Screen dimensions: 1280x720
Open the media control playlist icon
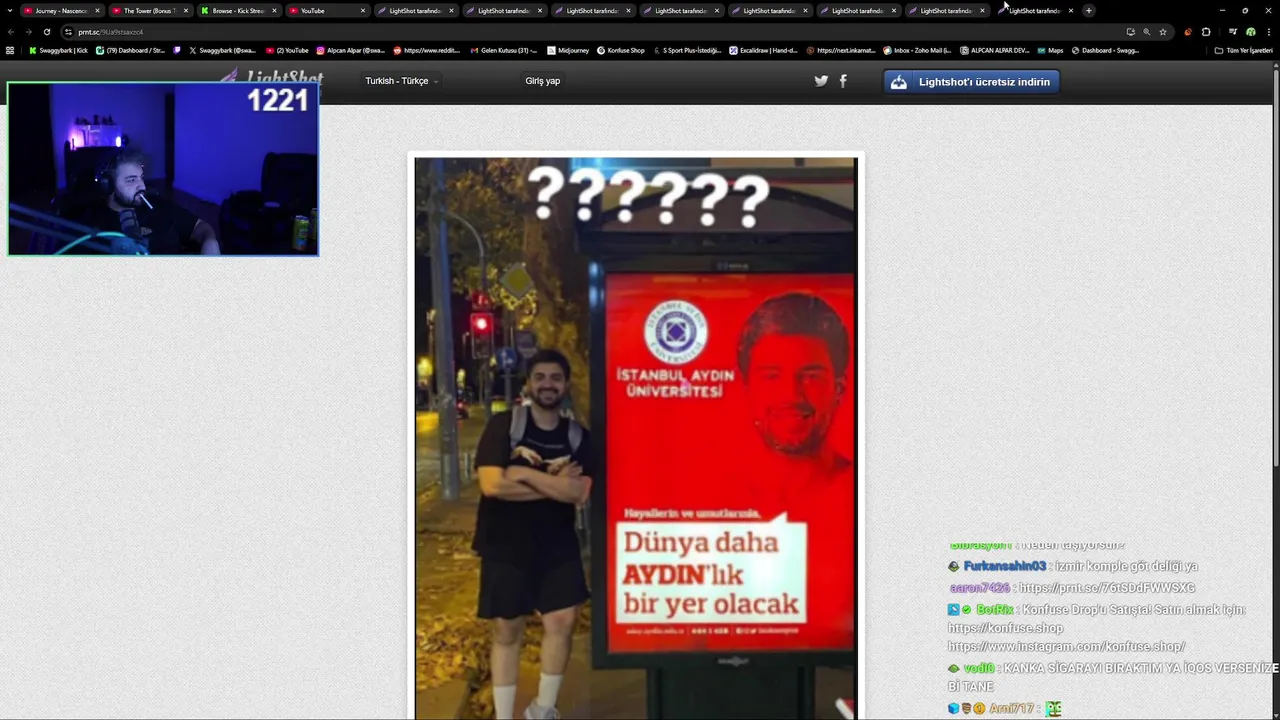coord(1233,32)
